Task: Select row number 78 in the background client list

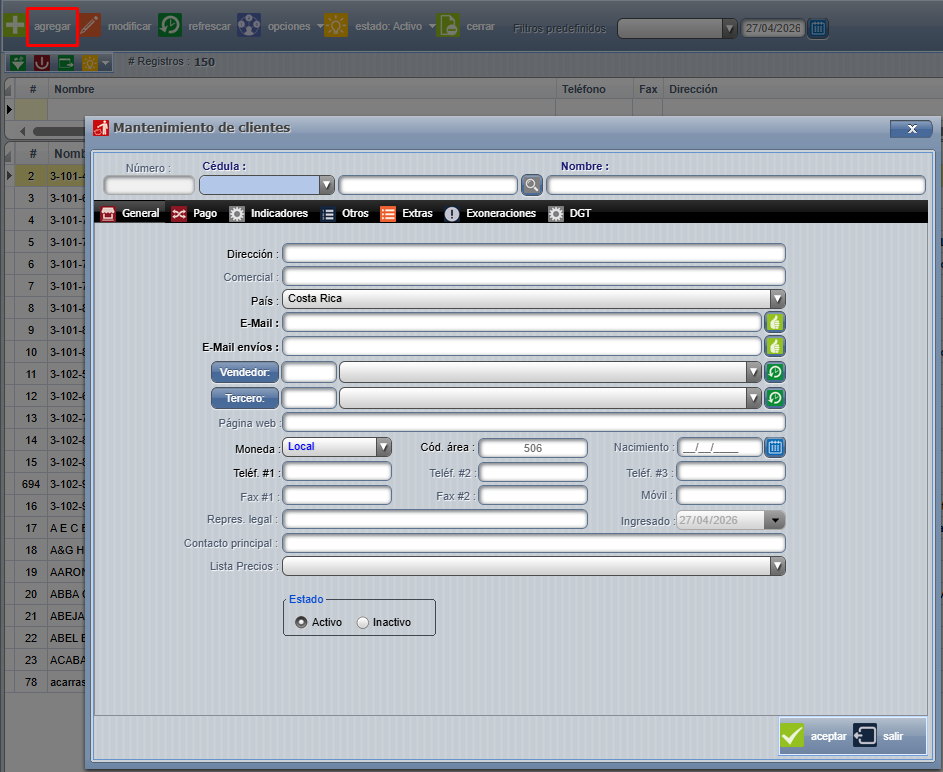Action: pyautogui.click(x=45, y=682)
